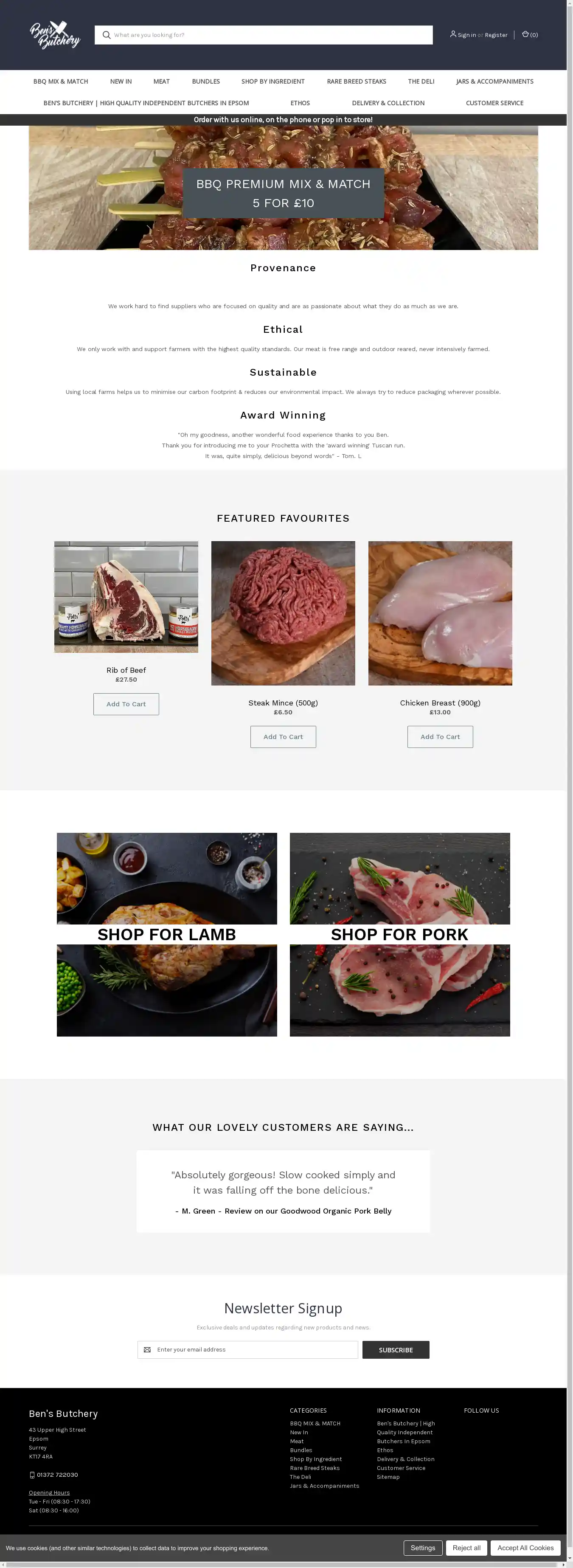
Task: Add Steak Mince to cart
Action: (283, 736)
